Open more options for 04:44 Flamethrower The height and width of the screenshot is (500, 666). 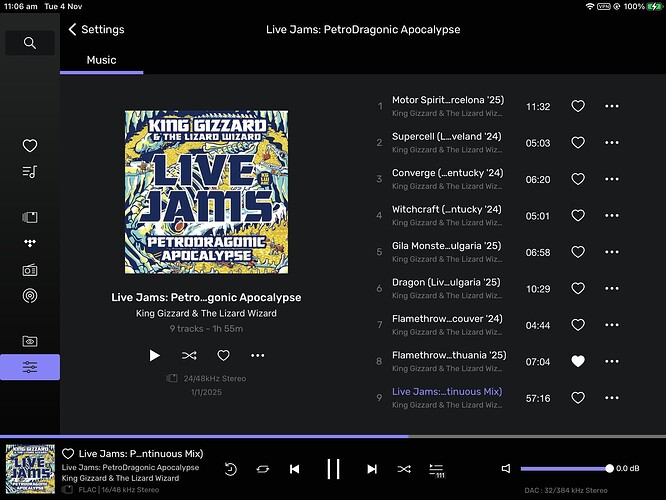coord(612,325)
